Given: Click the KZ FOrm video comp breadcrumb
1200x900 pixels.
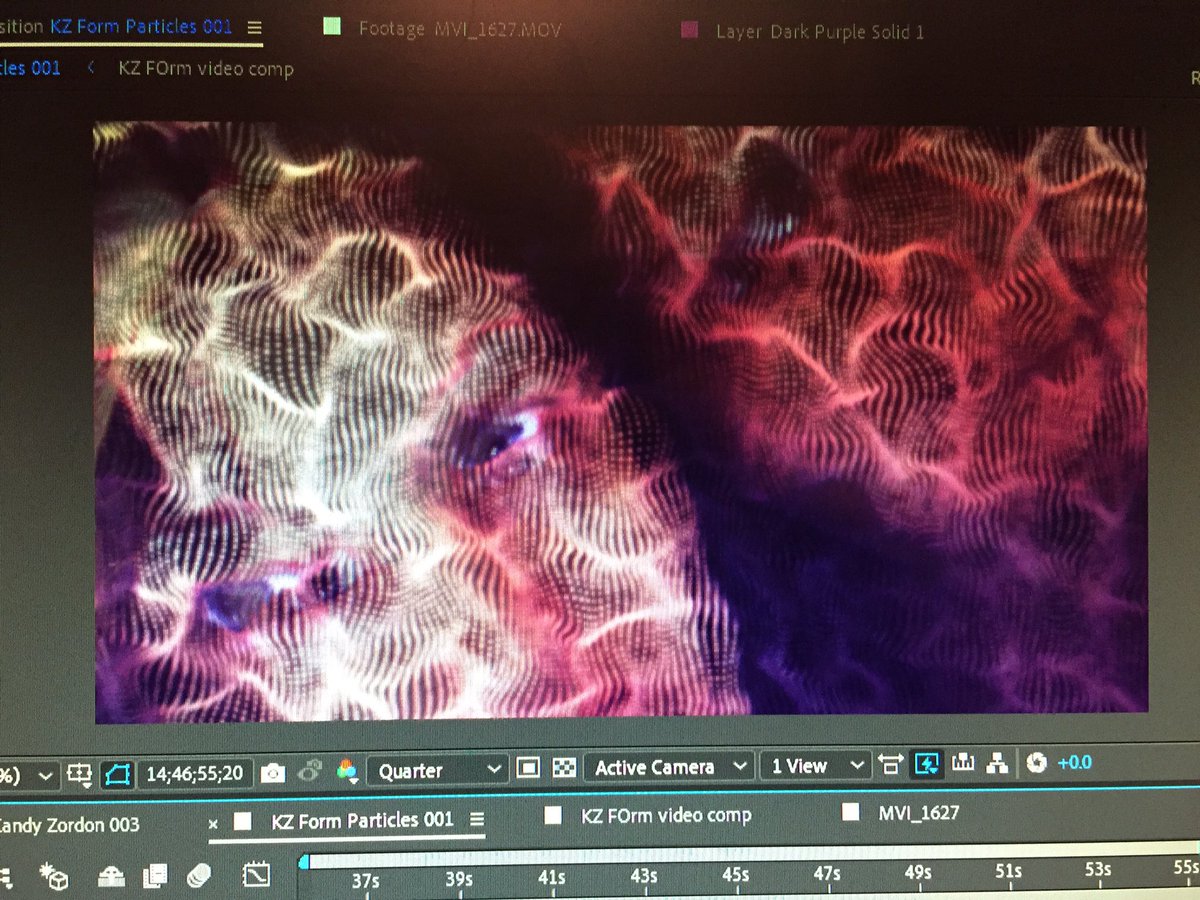Looking at the screenshot, I should point(205,69).
